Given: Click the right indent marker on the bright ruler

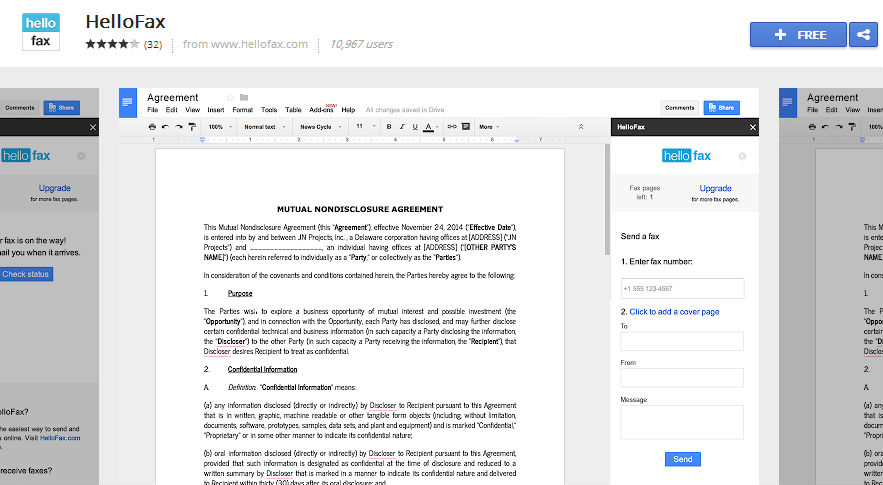Looking at the screenshot, I should tap(516, 140).
